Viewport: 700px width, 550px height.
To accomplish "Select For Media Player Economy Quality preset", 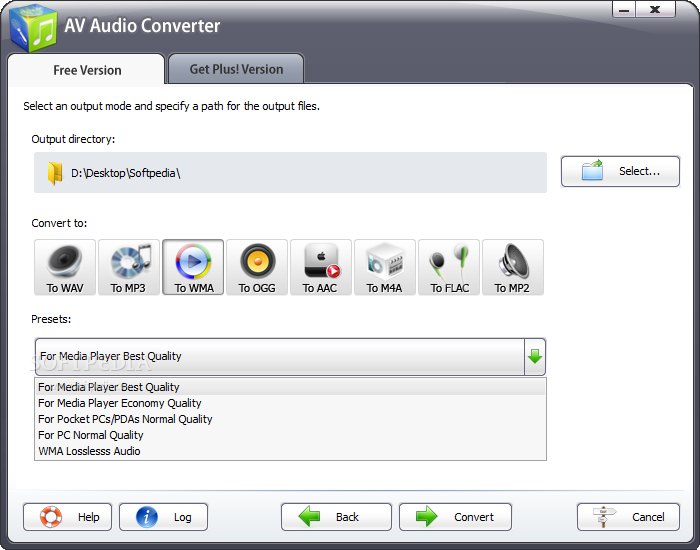I will tap(290, 403).
